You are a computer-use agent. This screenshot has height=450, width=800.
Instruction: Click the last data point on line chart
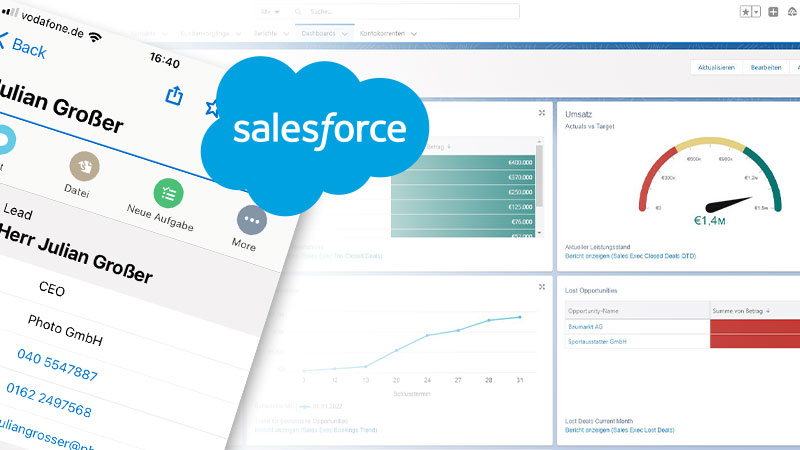point(520,317)
